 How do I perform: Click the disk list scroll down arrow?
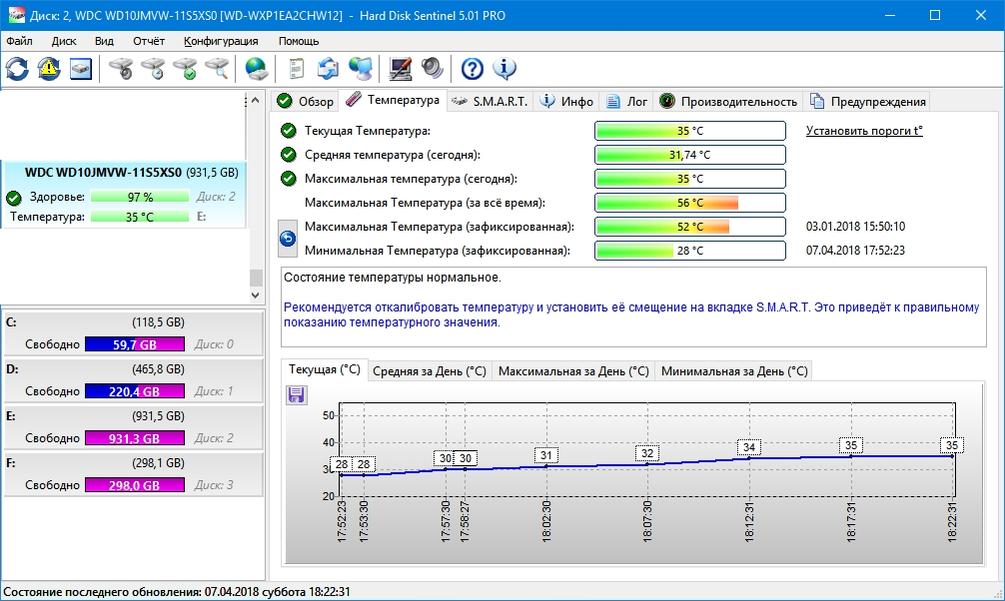click(256, 295)
